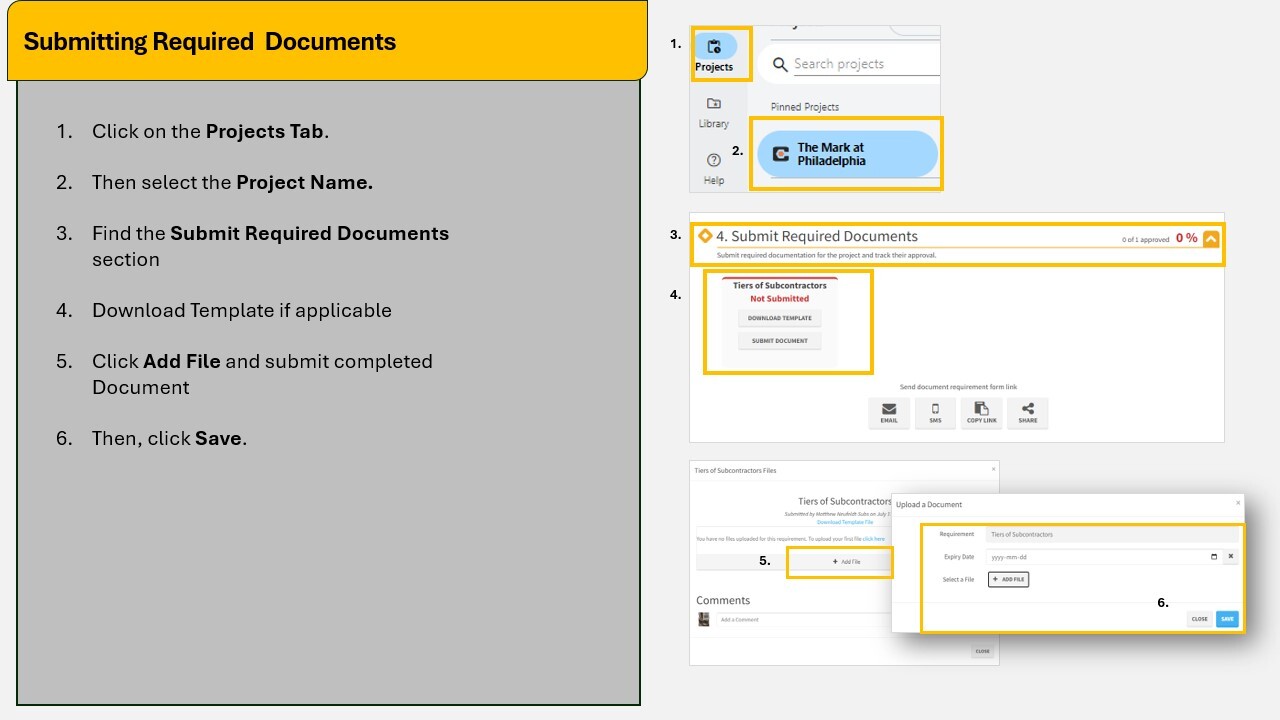1280x720 pixels.
Task: Click the "Not Submitted" status text
Action: [780, 299]
